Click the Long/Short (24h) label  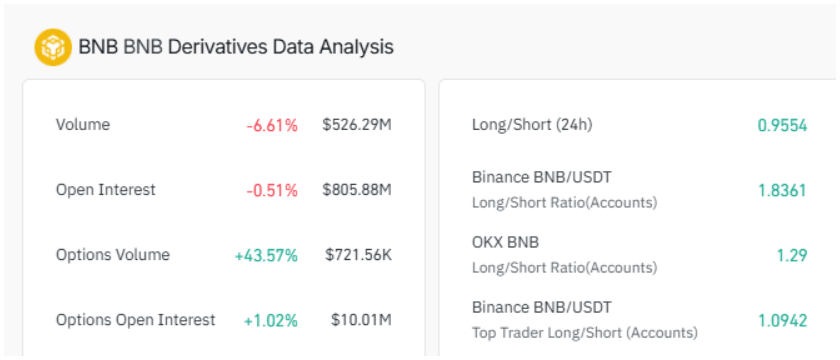tap(532, 125)
